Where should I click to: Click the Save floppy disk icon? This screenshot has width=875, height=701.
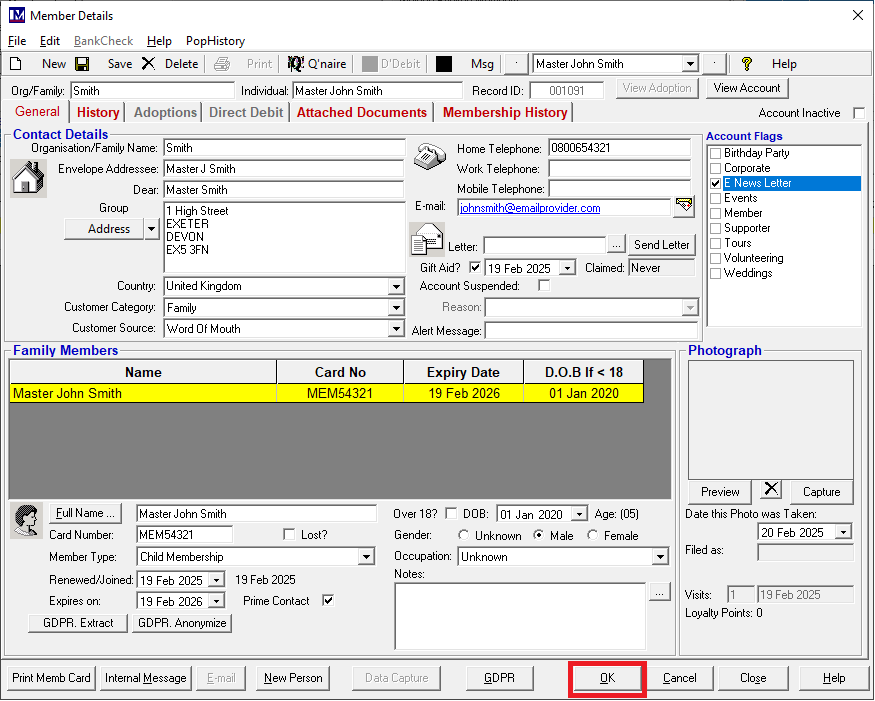click(x=82, y=64)
